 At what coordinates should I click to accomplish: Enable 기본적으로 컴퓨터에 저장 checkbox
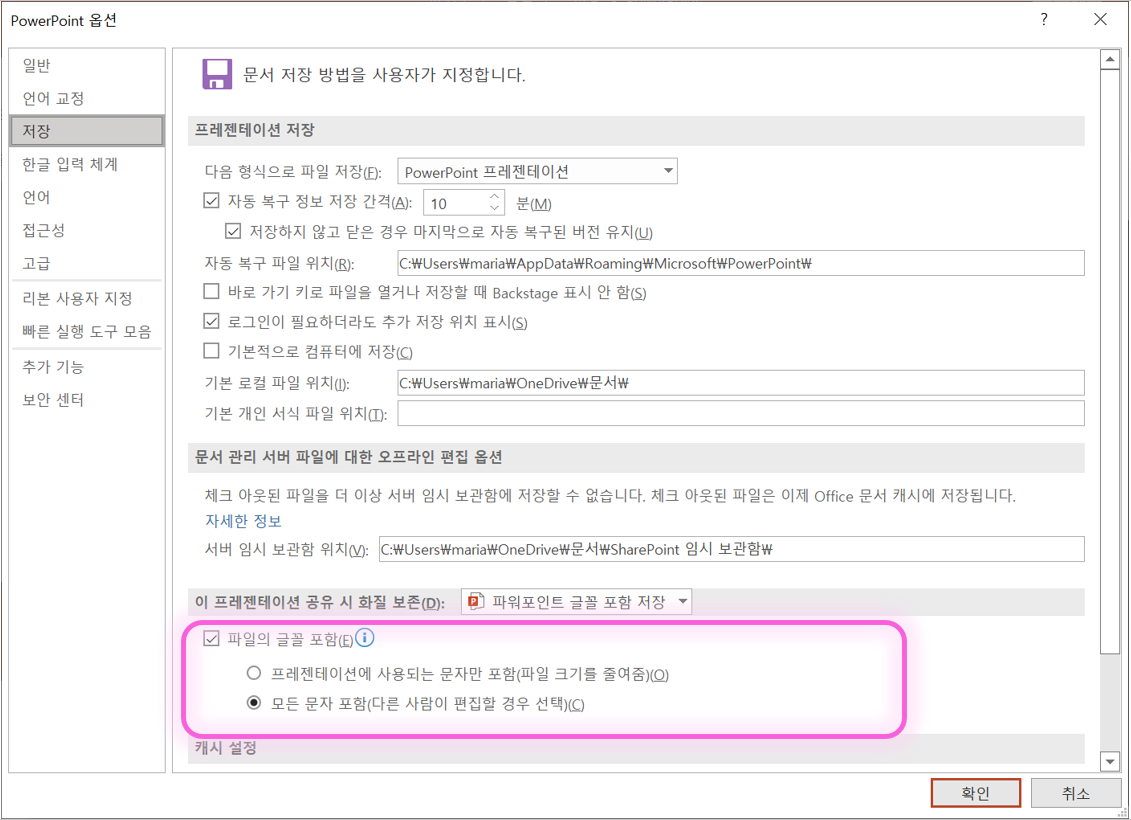[x=211, y=351]
